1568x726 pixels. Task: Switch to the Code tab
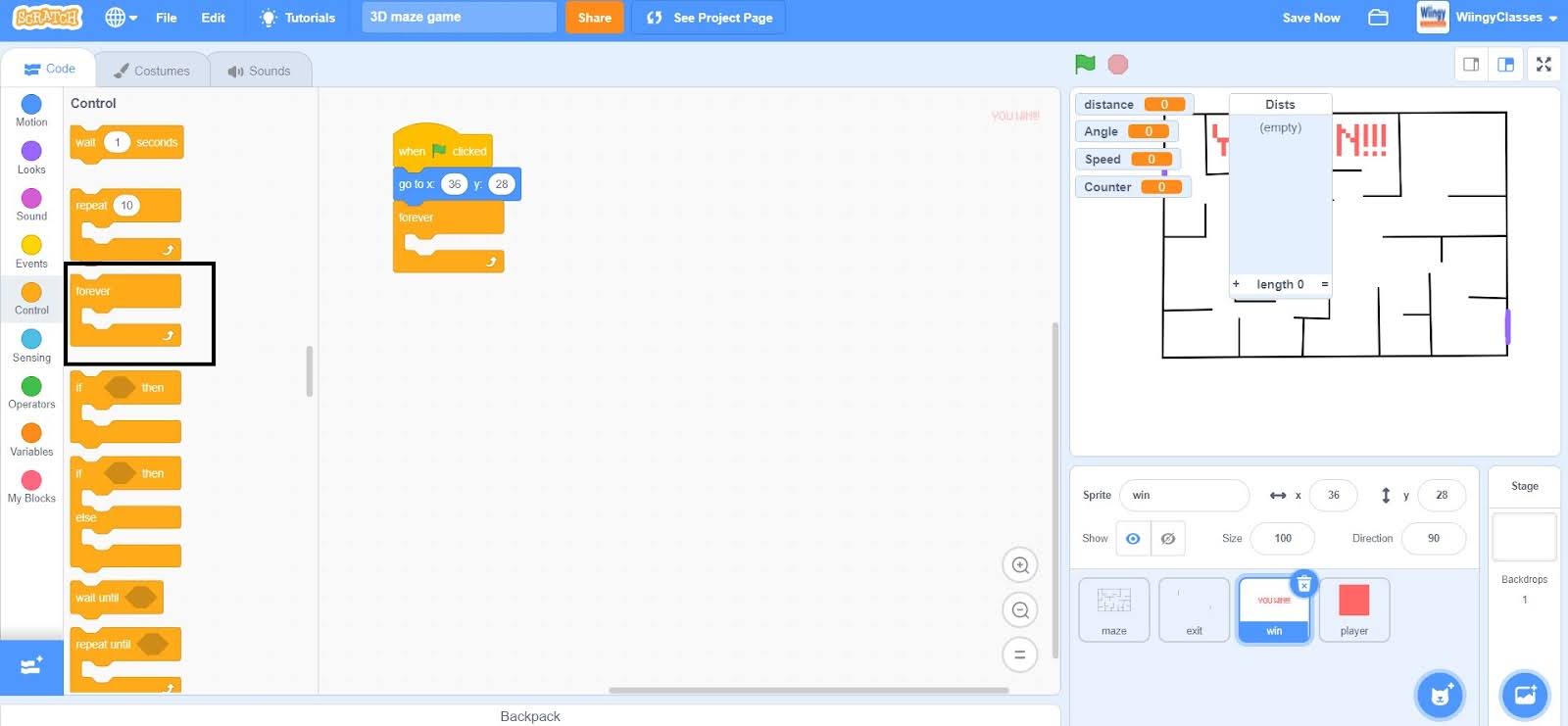[x=49, y=69]
